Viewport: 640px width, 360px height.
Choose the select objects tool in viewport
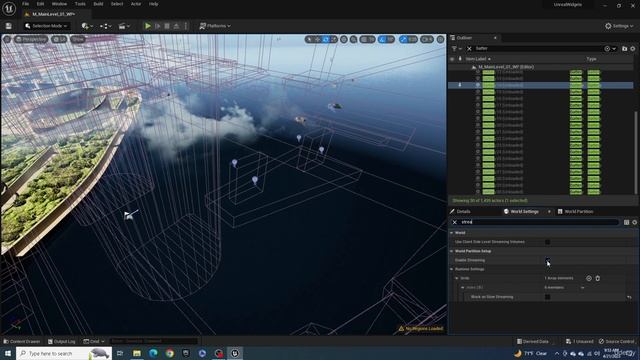(x=309, y=39)
